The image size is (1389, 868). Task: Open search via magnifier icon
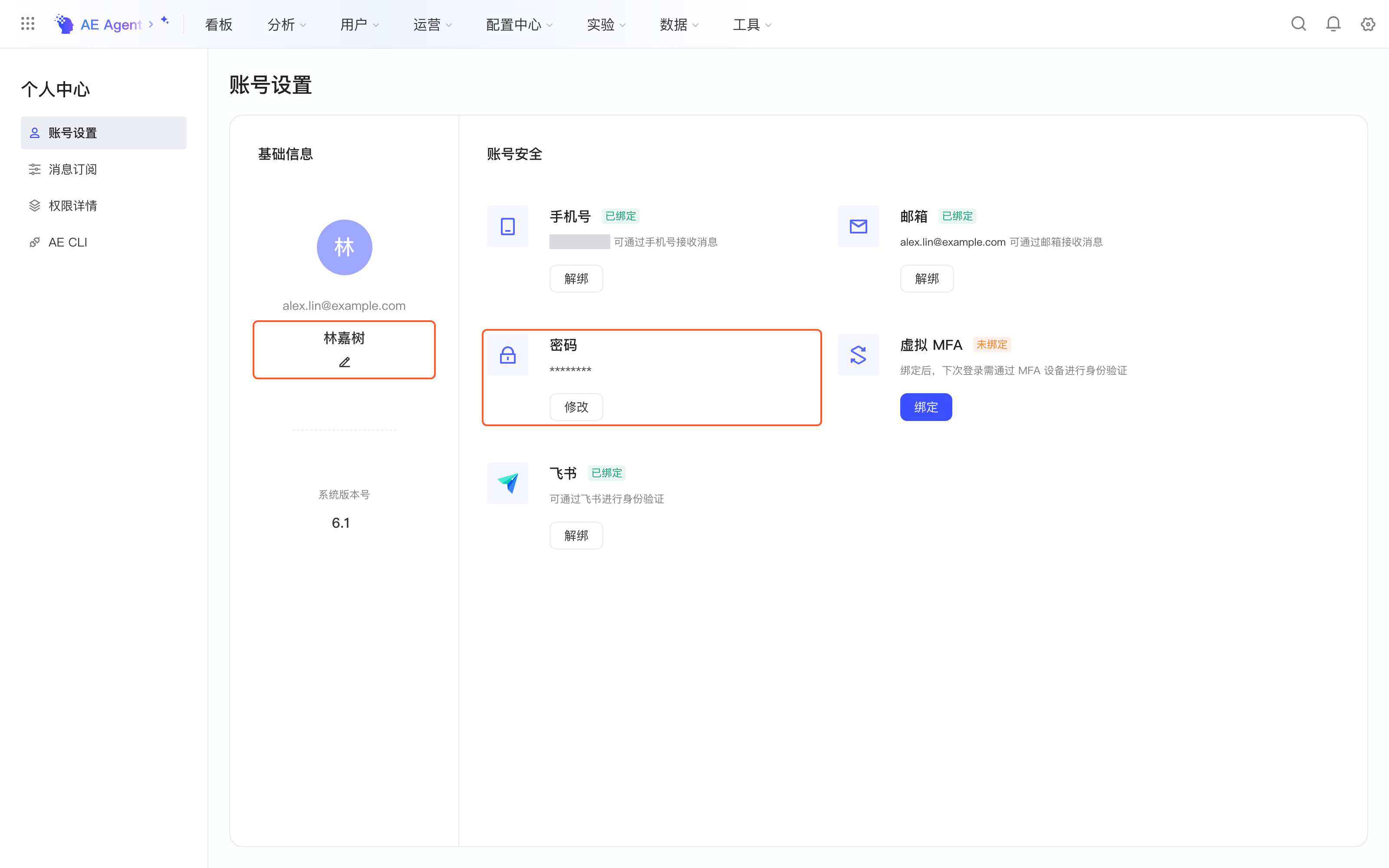tap(1299, 24)
